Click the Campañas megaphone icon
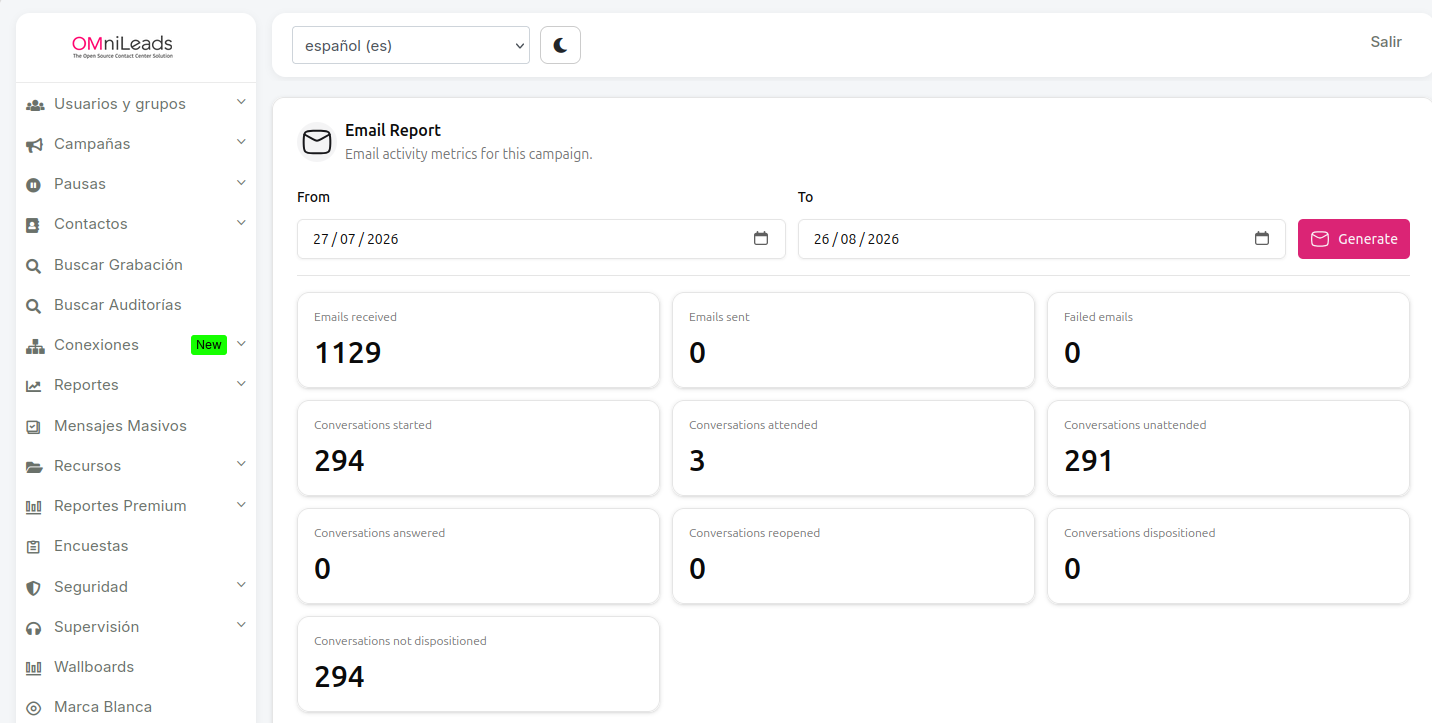This screenshot has width=1432, height=723. (34, 145)
